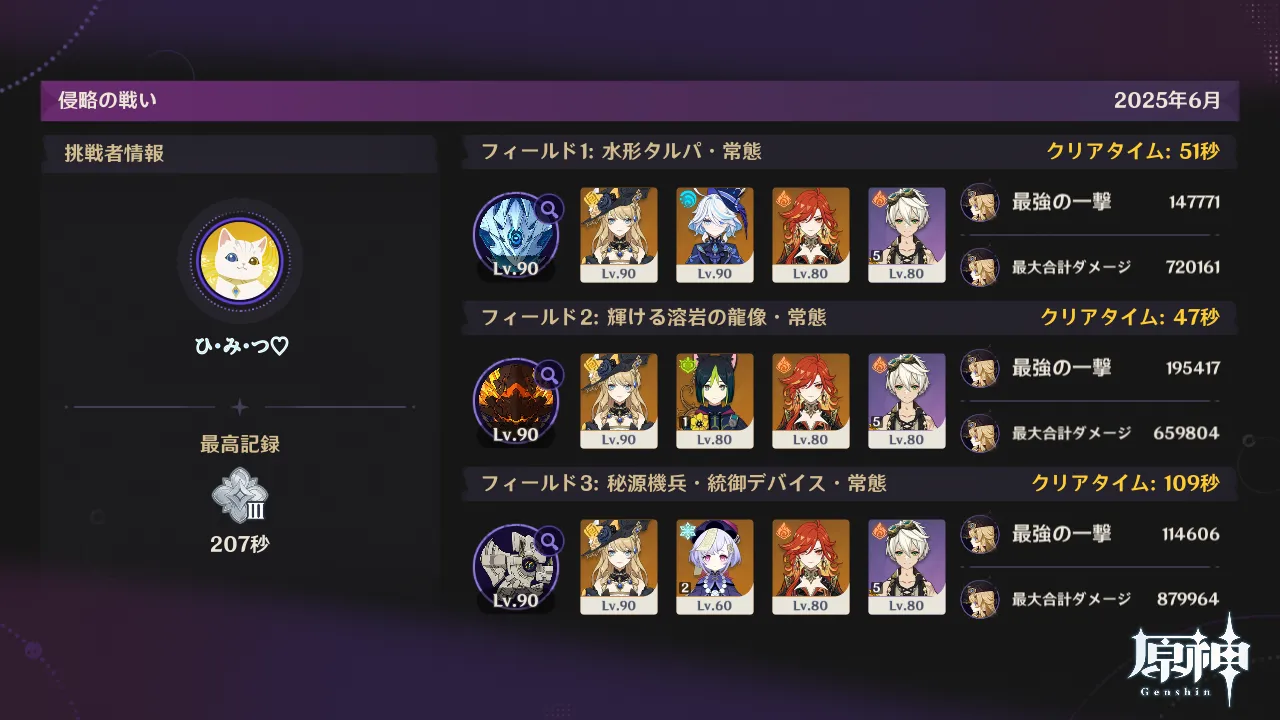Click the small avatar beside 最大合計ダメージ 659804
Screen dimensions: 1280x720
[x=978, y=433]
